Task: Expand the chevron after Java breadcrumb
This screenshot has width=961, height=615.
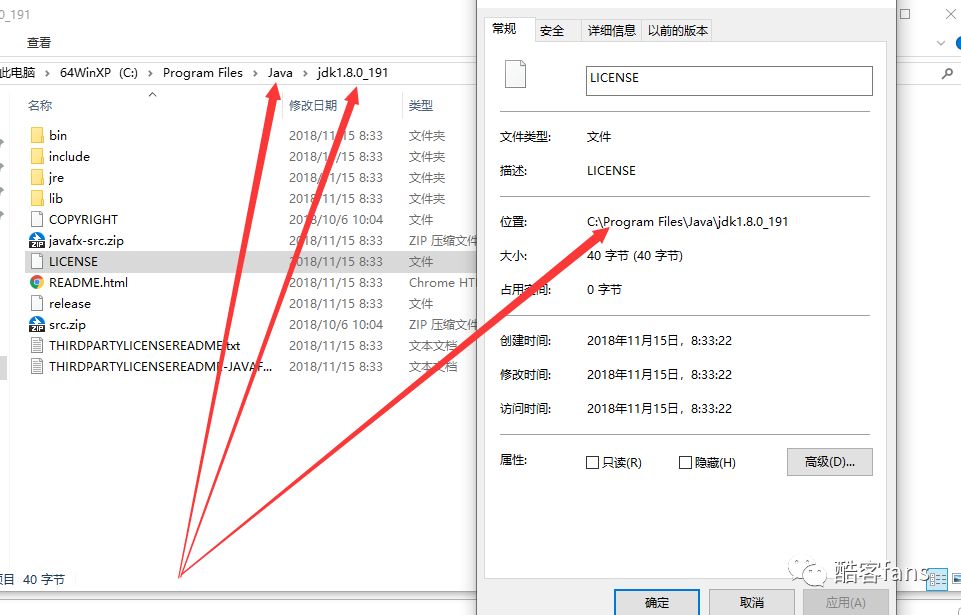Action: (305, 73)
